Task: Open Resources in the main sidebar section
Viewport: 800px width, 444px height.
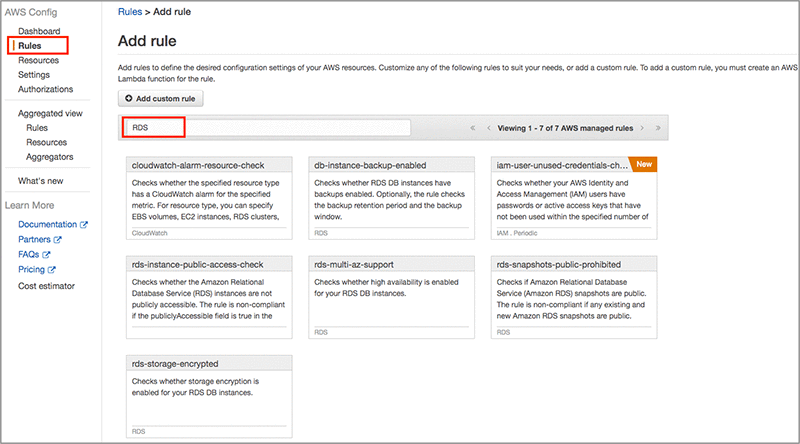Action: (38, 60)
